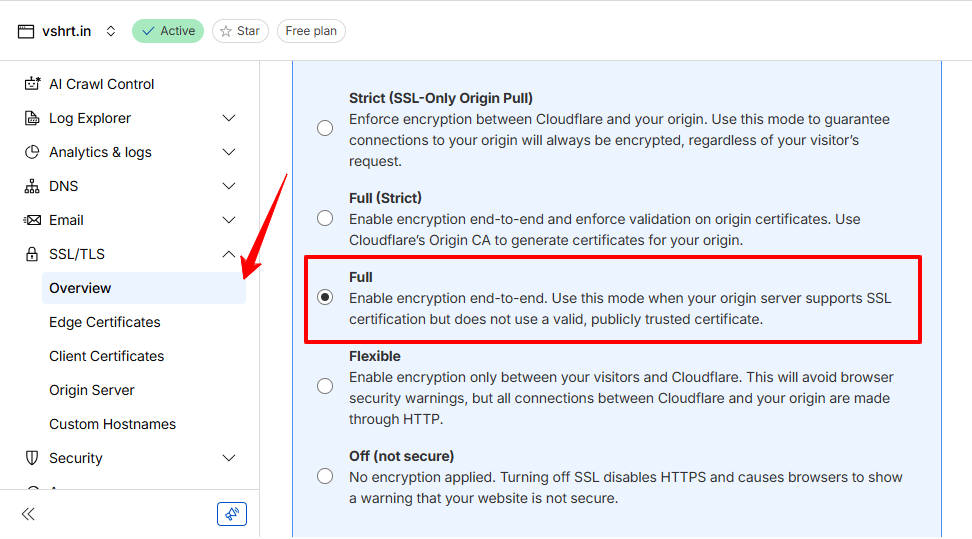972x539 pixels.
Task: Select the Full (Strict) encryption mode
Action: click(x=325, y=218)
